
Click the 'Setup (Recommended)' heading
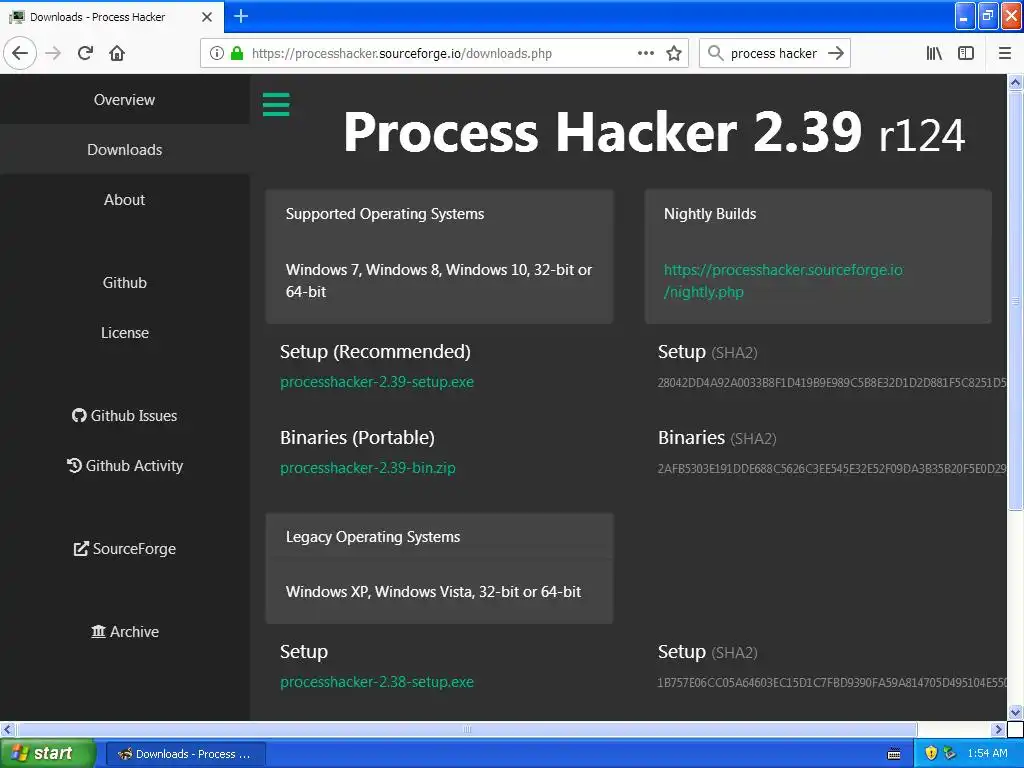coord(376,352)
